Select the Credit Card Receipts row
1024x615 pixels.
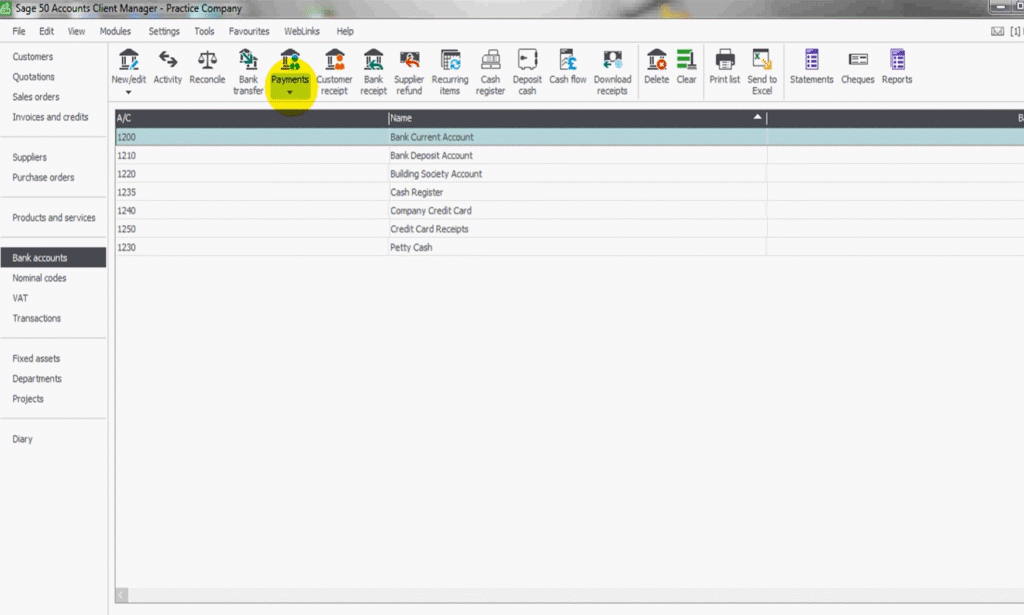click(569, 229)
